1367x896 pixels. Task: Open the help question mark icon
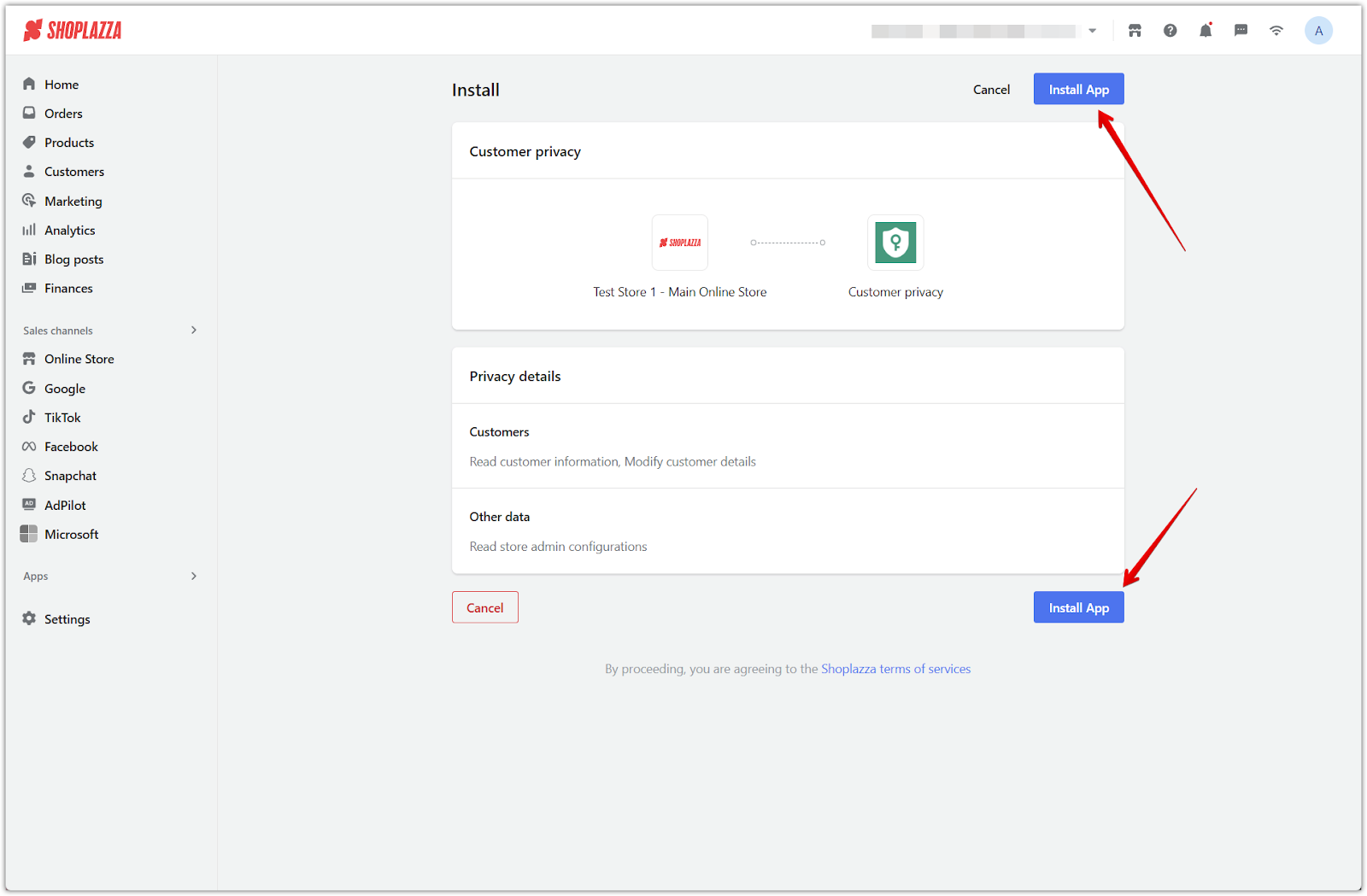point(1170,31)
